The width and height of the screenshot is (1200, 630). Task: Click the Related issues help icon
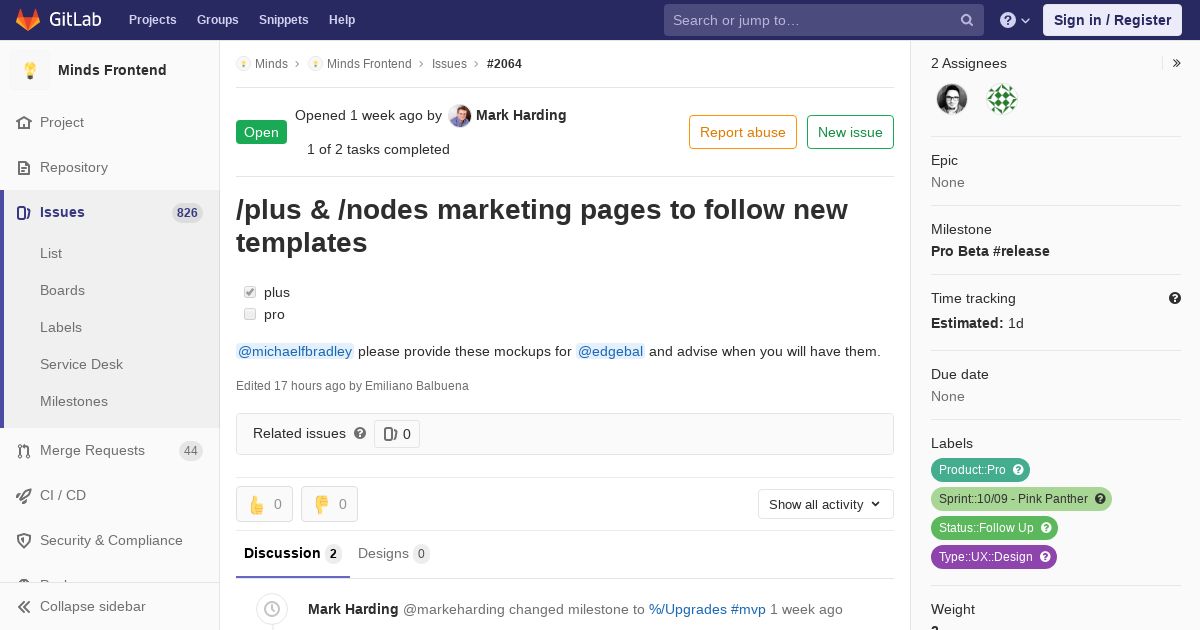tap(360, 433)
